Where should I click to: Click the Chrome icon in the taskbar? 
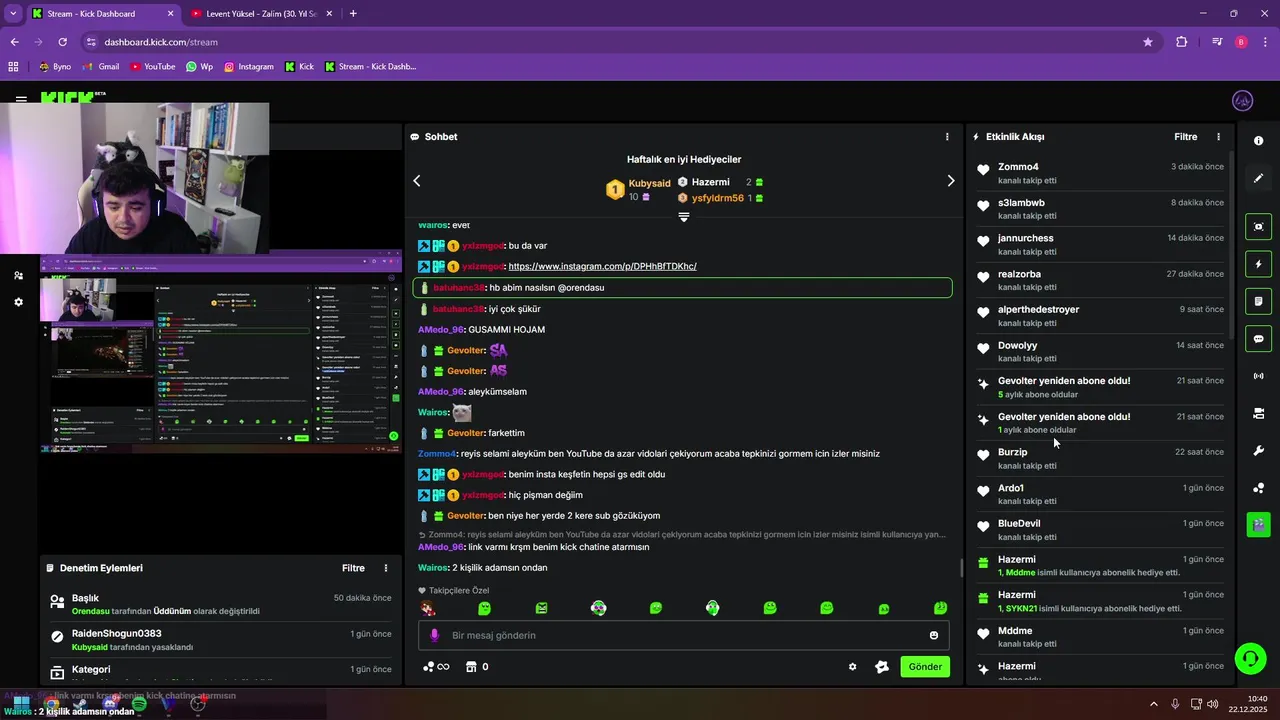[51, 704]
